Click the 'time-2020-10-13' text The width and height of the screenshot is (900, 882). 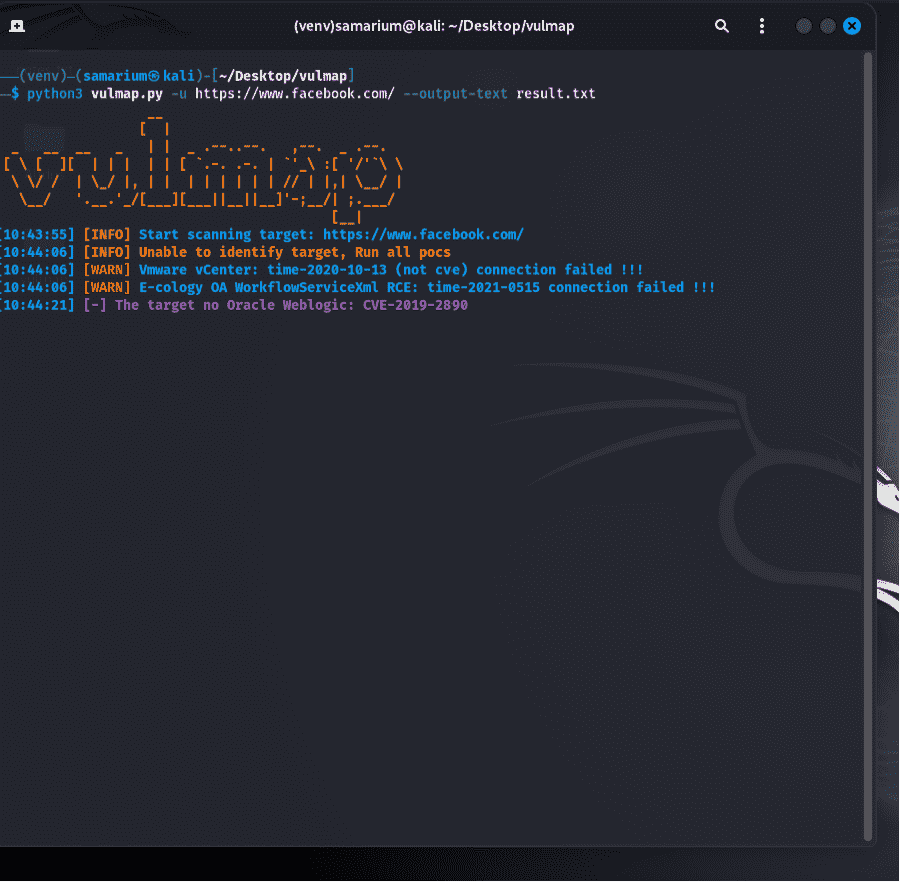coord(327,270)
